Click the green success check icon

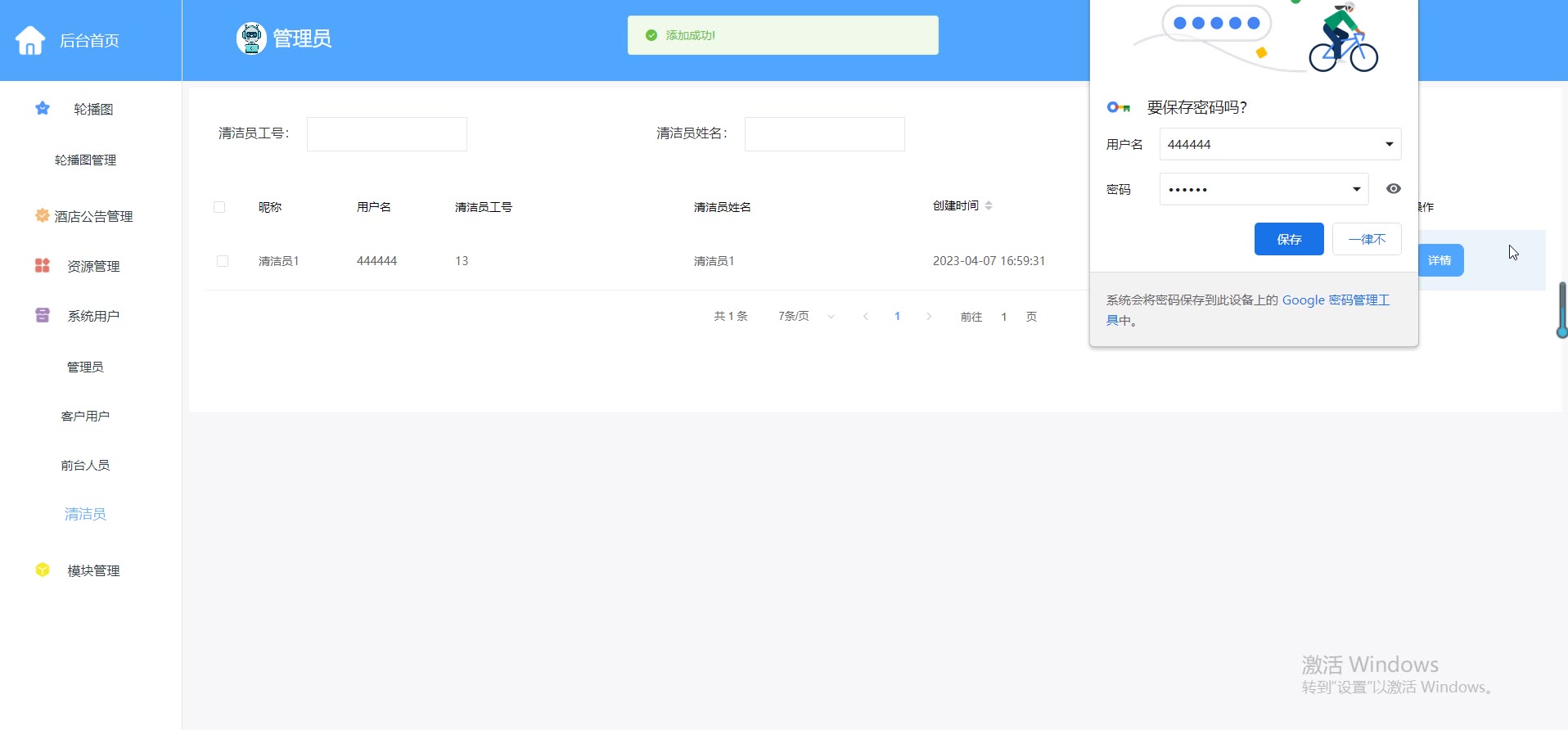point(651,35)
